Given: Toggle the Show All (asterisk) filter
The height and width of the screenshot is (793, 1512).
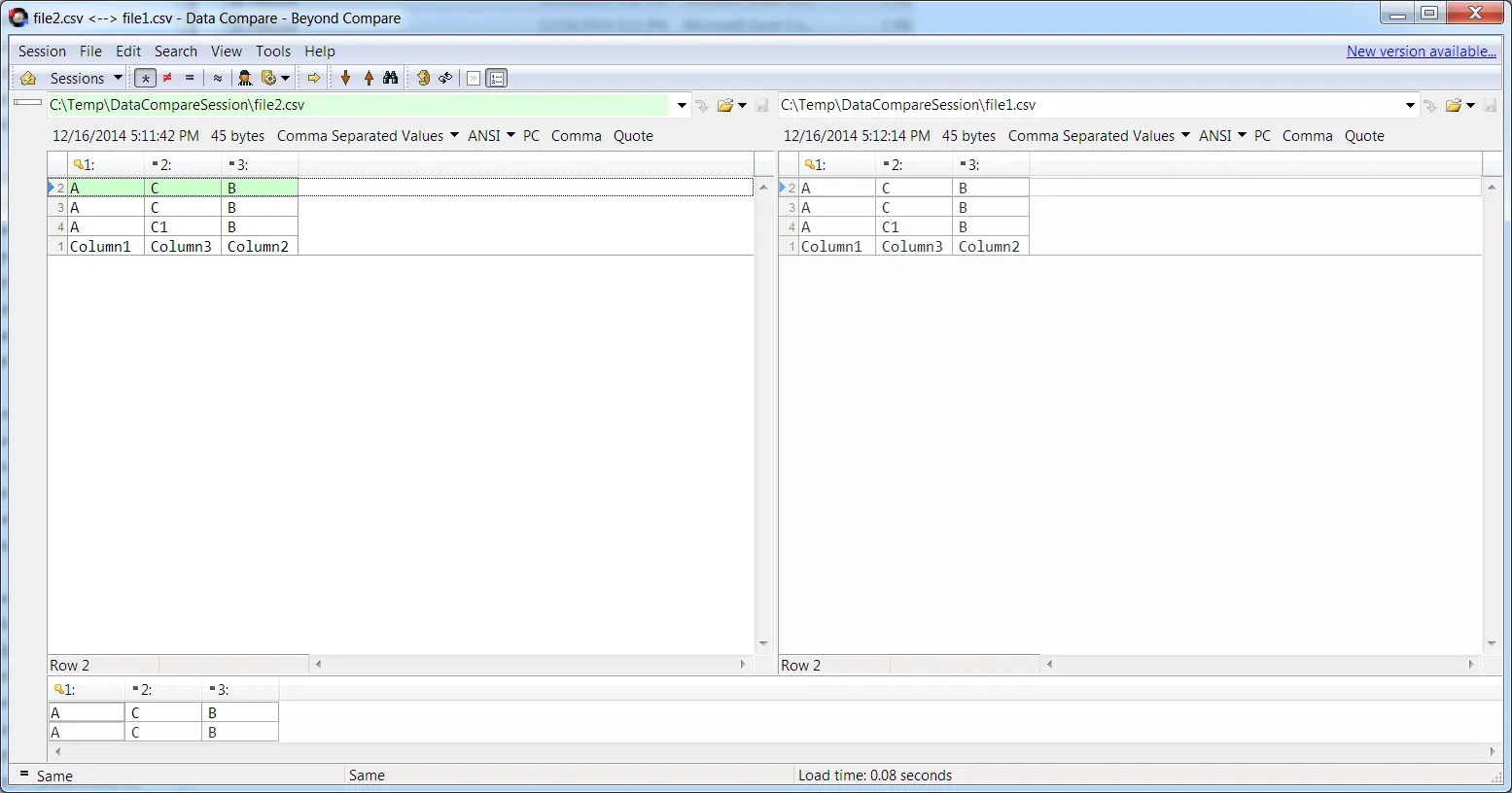Looking at the screenshot, I should (x=145, y=78).
